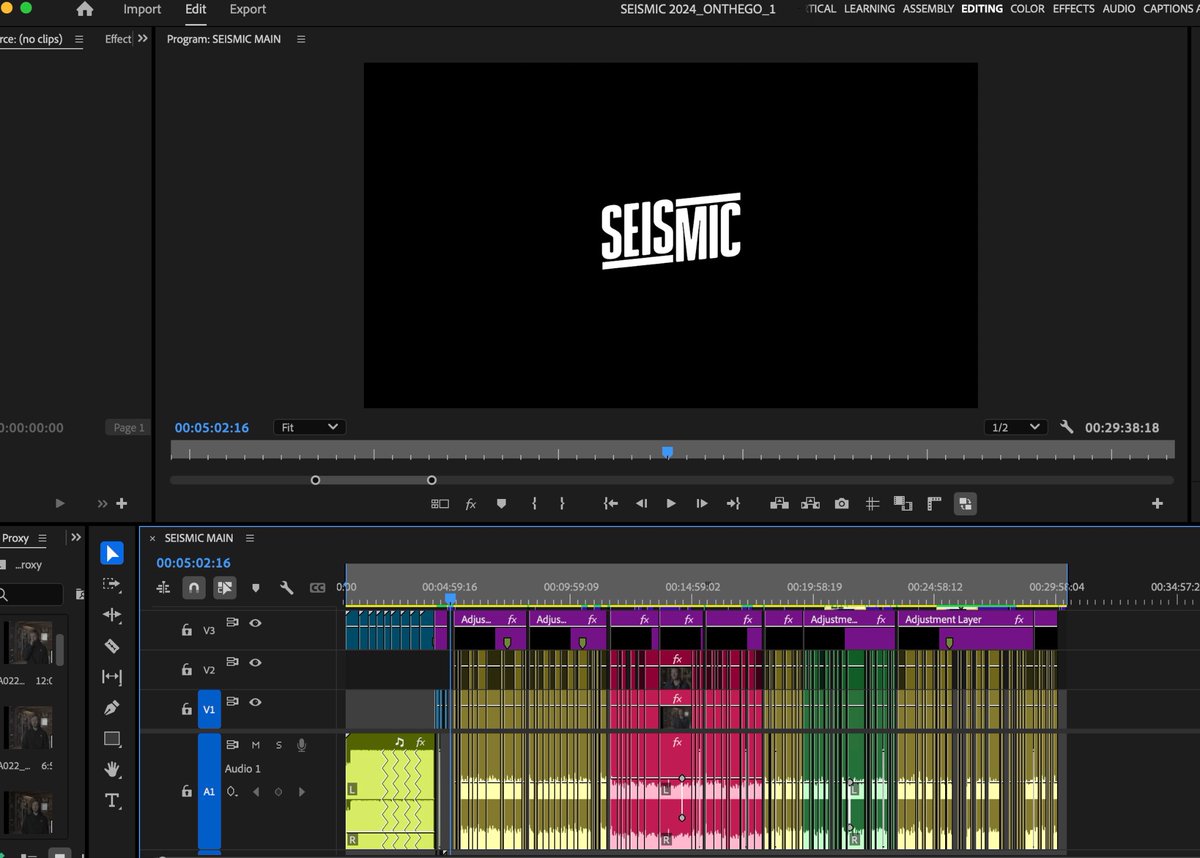Open the Program monitor button editor plus
This screenshot has height=858, width=1200.
[1158, 504]
